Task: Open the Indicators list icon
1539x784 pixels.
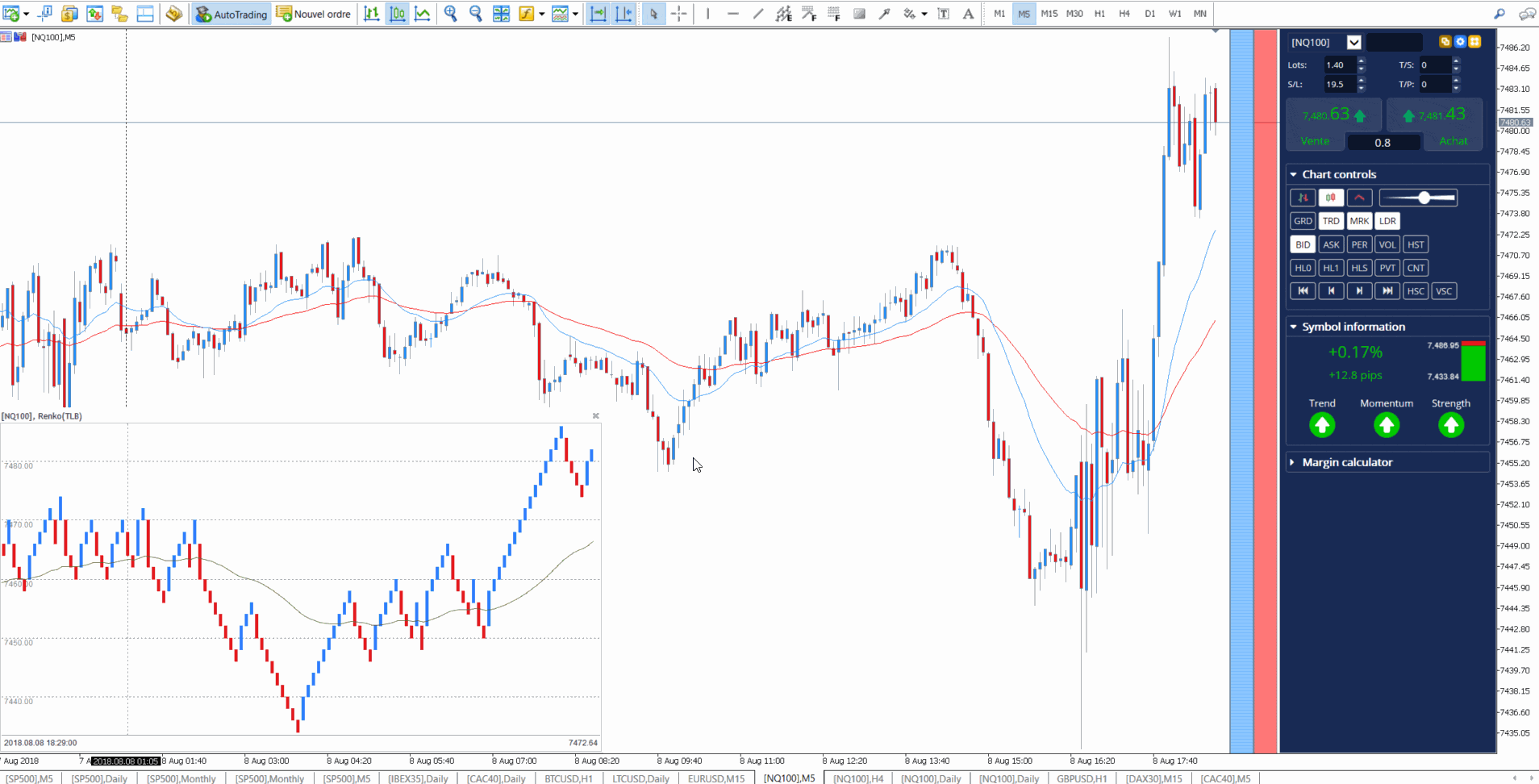Action: coord(526,14)
